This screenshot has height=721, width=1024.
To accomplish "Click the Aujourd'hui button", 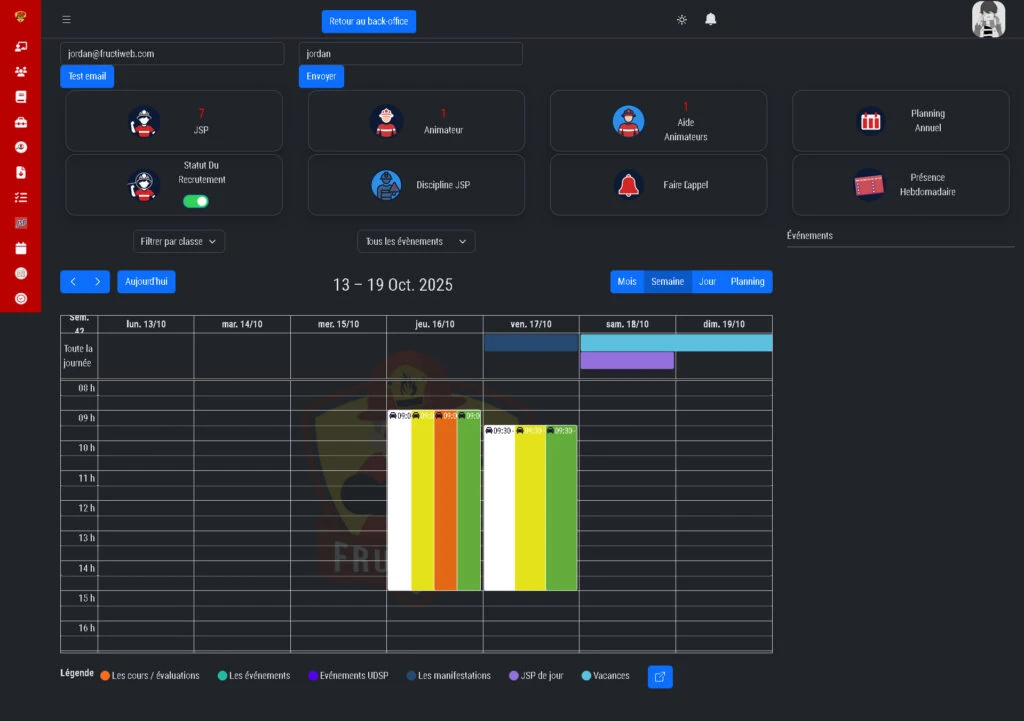I will 146,281.
